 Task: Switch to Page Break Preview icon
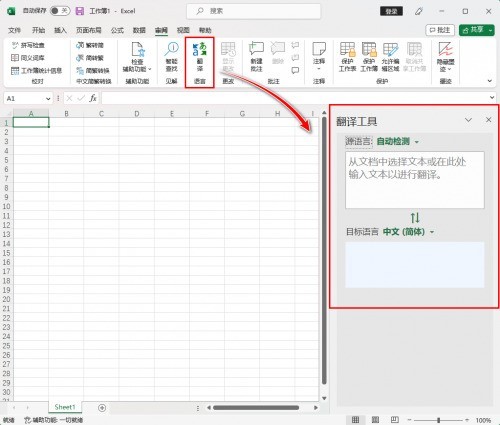tap(395, 420)
